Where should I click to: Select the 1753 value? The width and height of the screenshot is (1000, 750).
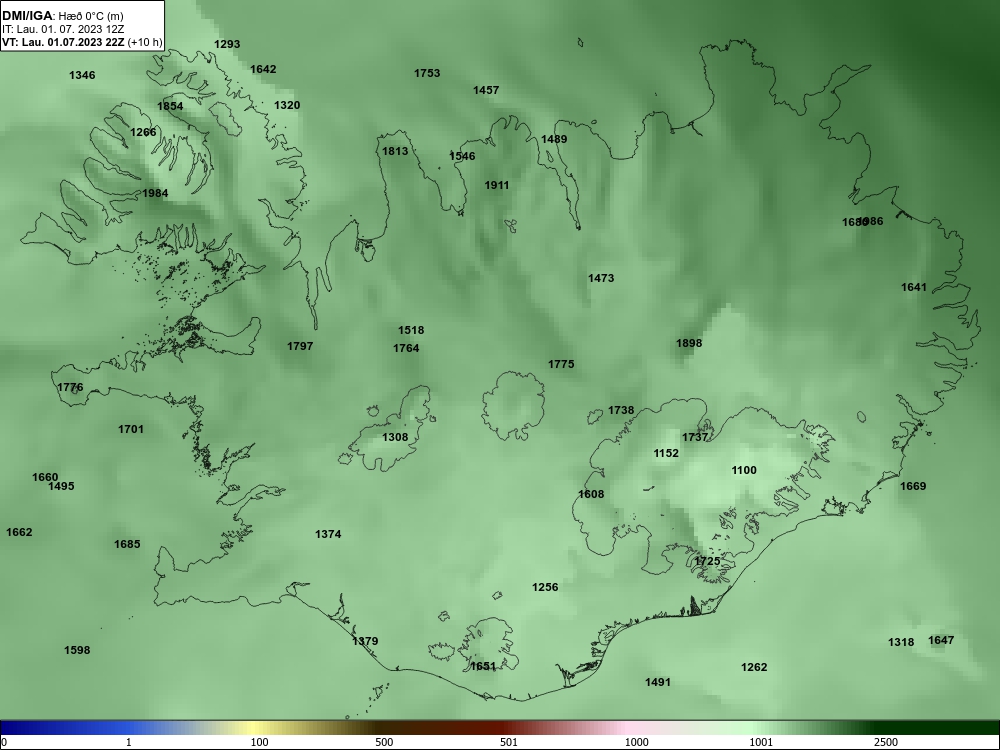click(427, 73)
